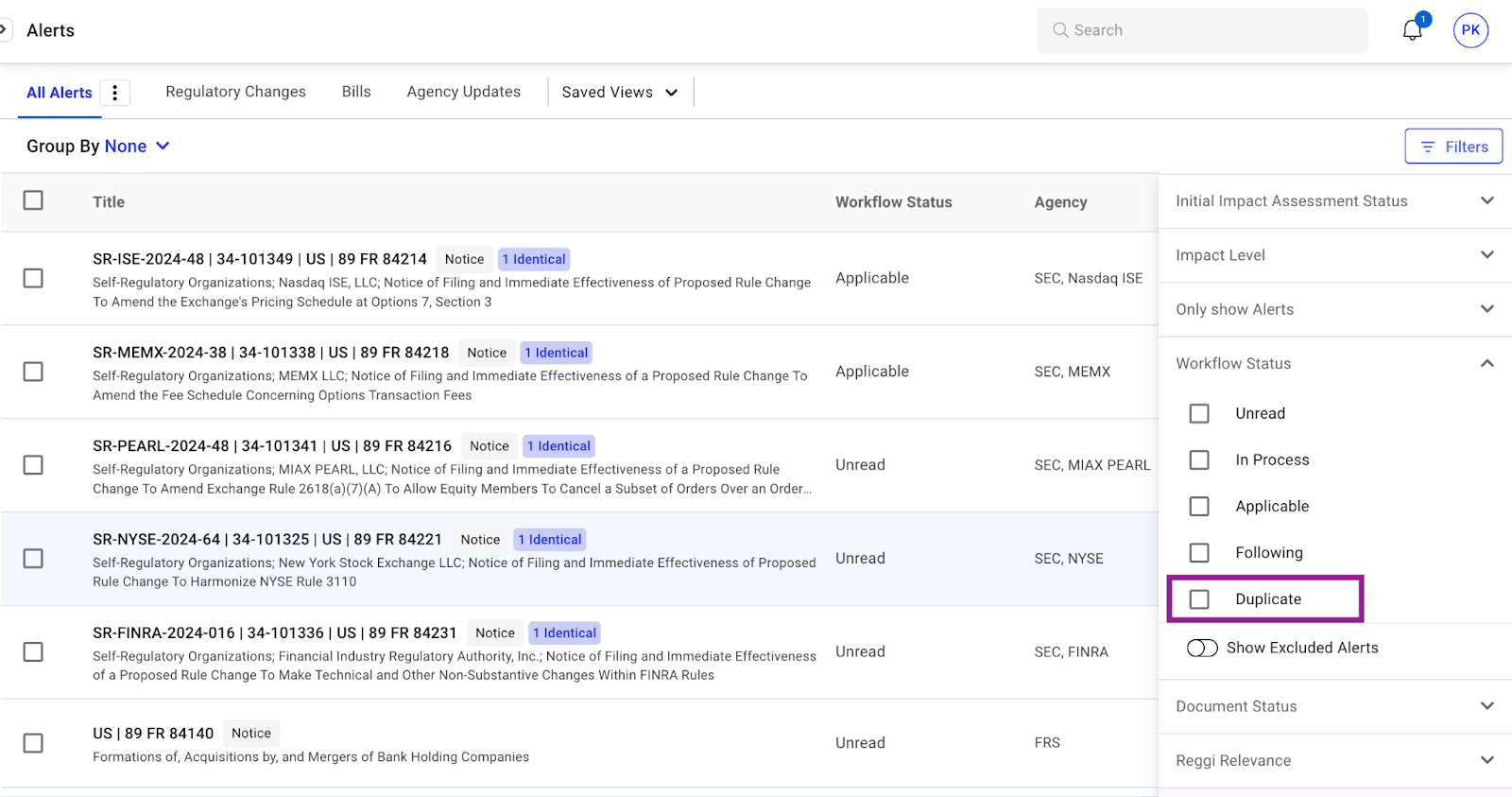Click into the Search field
1512x797 pixels.
click(x=1202, y=30)
